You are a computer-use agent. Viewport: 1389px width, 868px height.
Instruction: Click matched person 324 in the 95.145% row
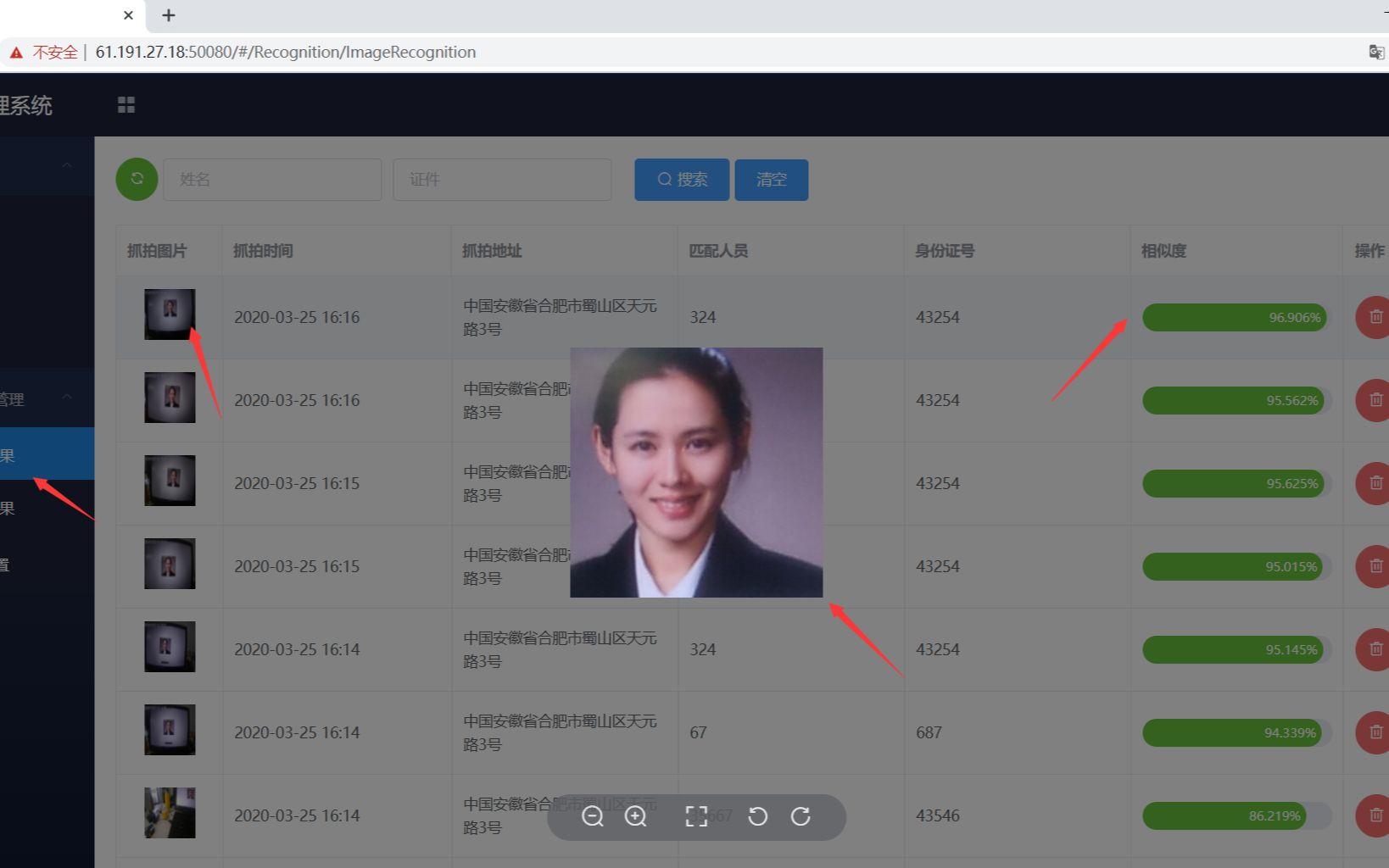coord(702,649)
